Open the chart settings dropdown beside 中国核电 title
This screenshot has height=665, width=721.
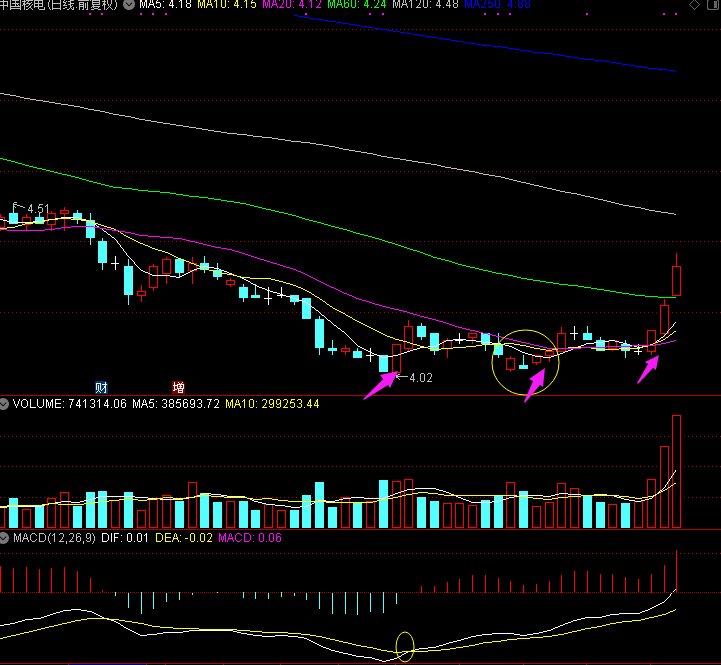click(130, 5)
